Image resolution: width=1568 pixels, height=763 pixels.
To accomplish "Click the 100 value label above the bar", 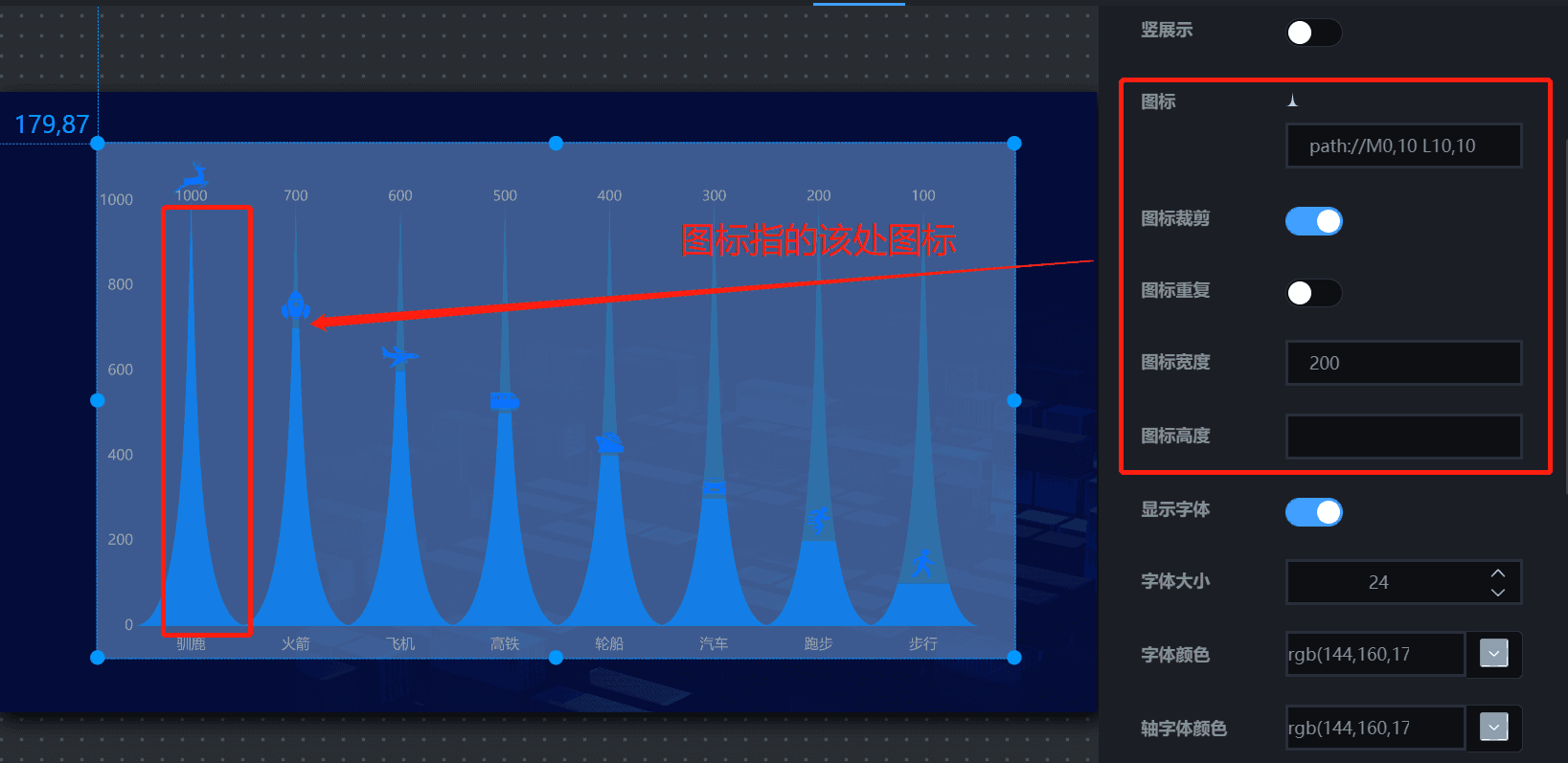I will pos(923,195).
